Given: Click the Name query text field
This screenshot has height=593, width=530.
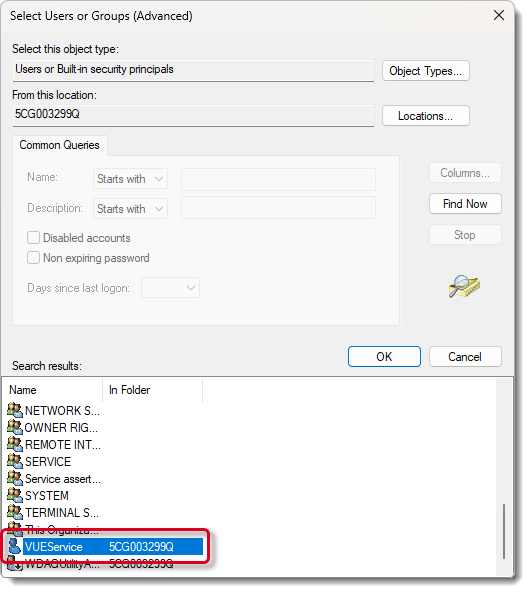Looking at the screenshot, I should click(278, 179).
